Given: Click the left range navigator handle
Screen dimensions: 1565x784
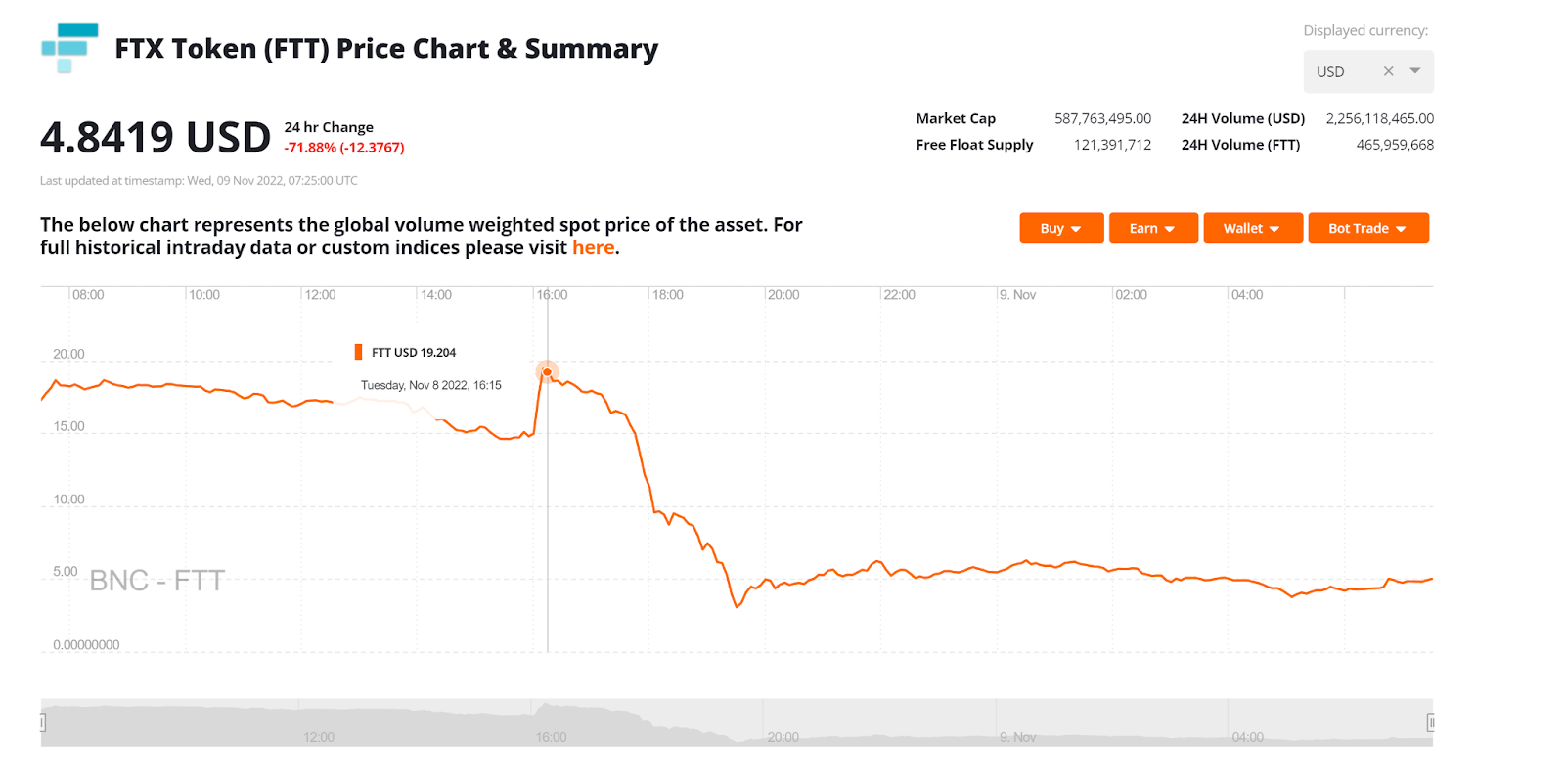Looking at the screenshot, I should coord(43,722).
